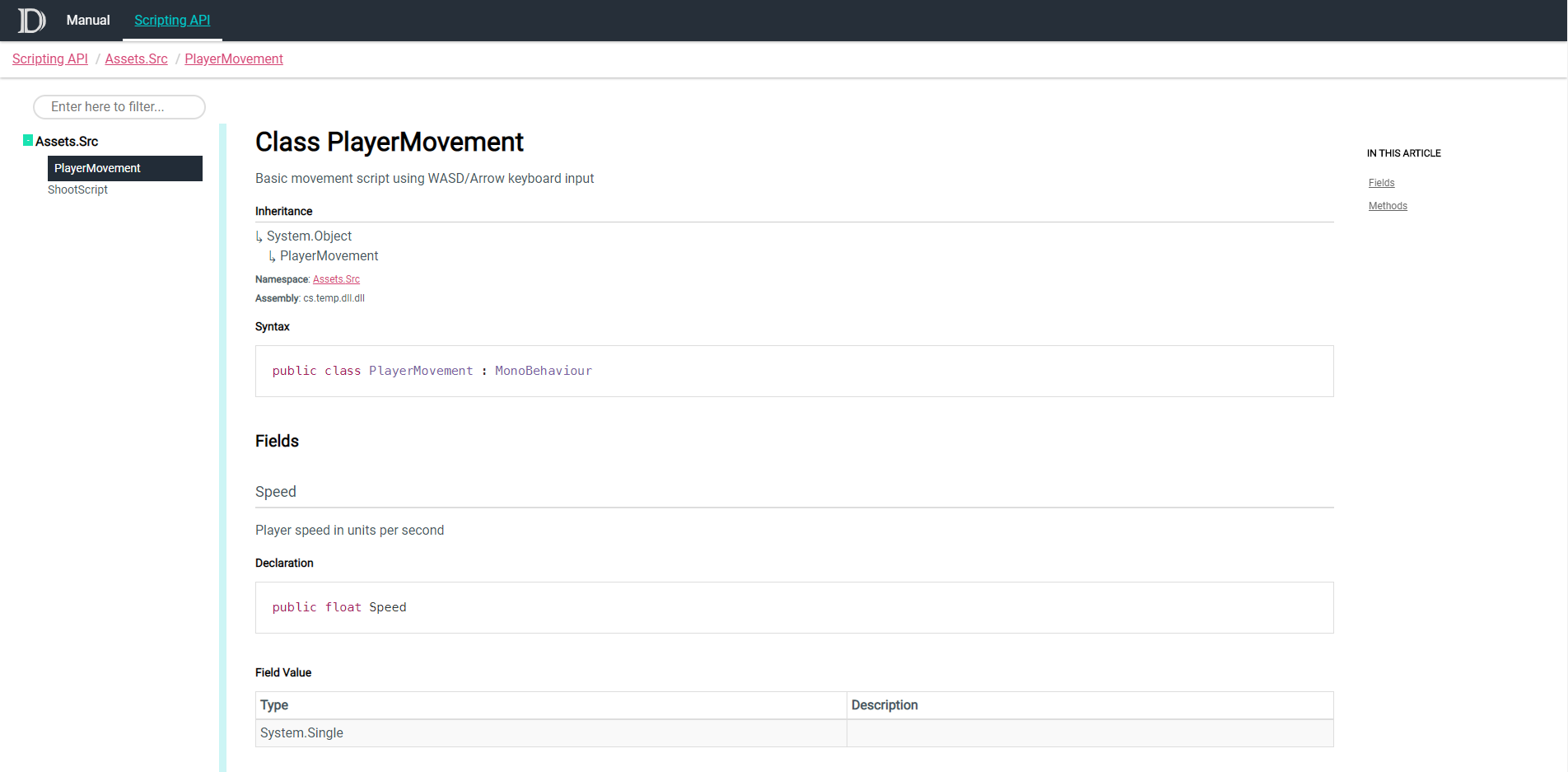Click the Description column header

1090,705
